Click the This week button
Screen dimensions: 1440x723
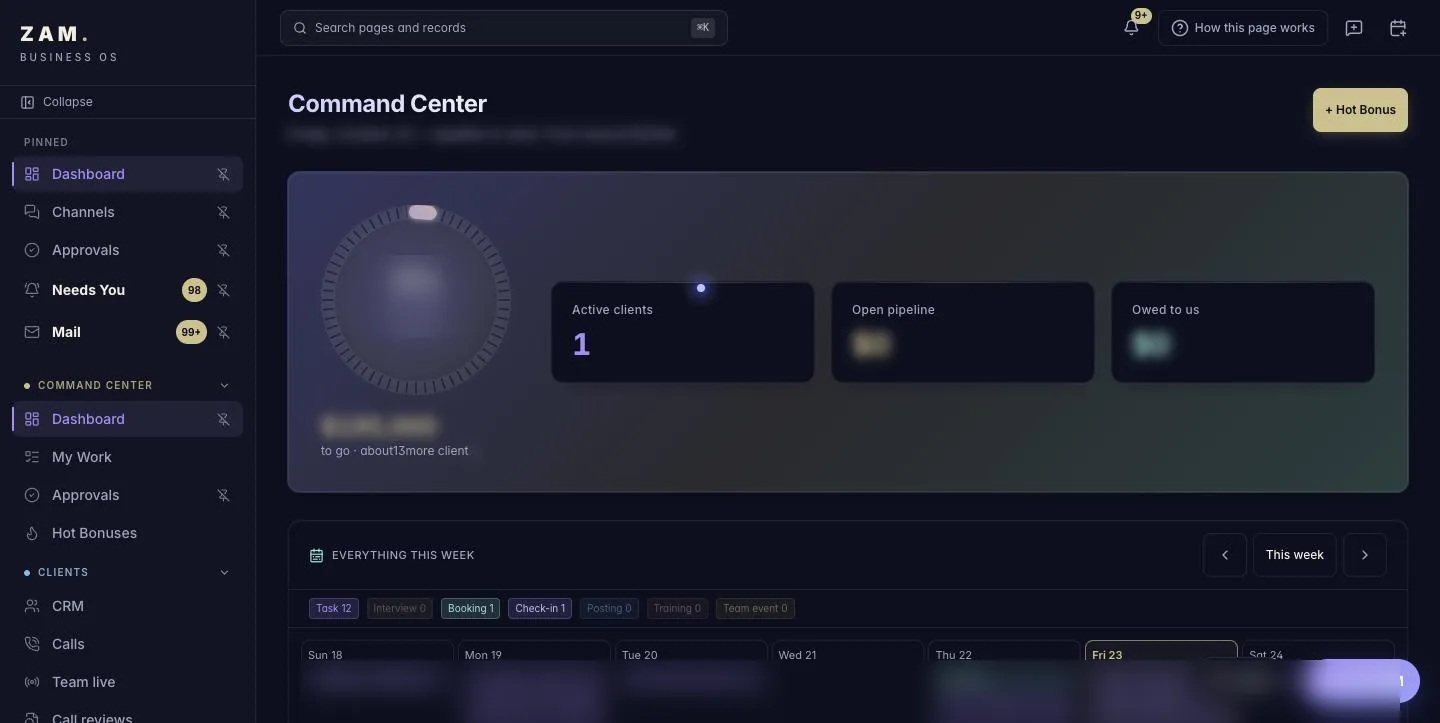[x=1295, y=555]
